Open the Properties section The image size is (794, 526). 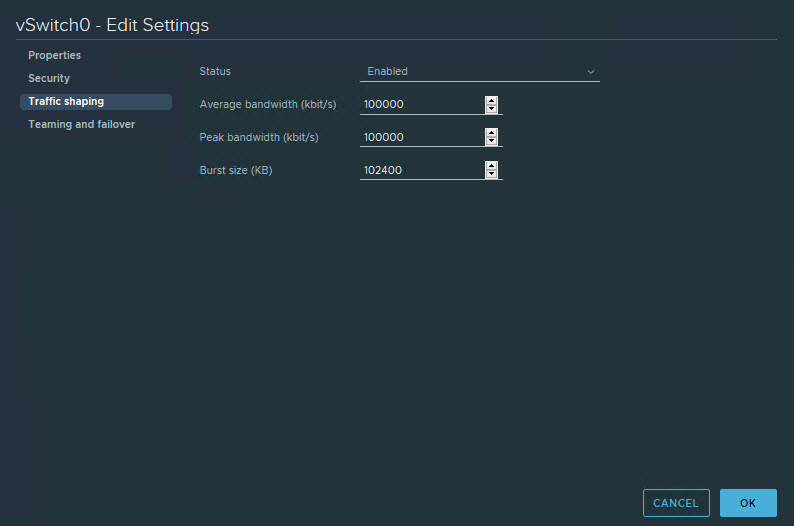click(55, 56)
